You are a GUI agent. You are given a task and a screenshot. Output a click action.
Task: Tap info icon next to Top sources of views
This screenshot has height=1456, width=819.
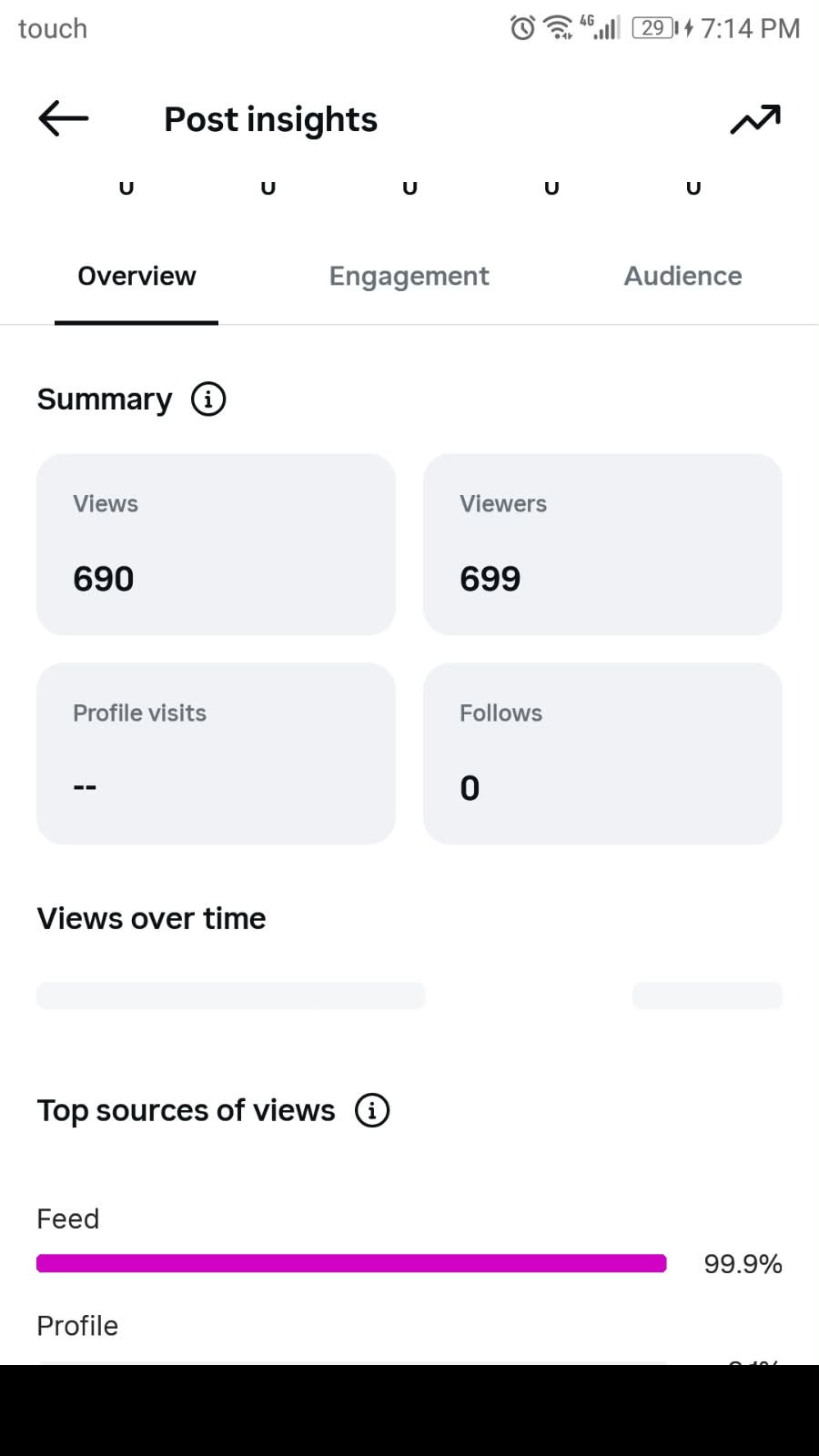click(372, 1110)
